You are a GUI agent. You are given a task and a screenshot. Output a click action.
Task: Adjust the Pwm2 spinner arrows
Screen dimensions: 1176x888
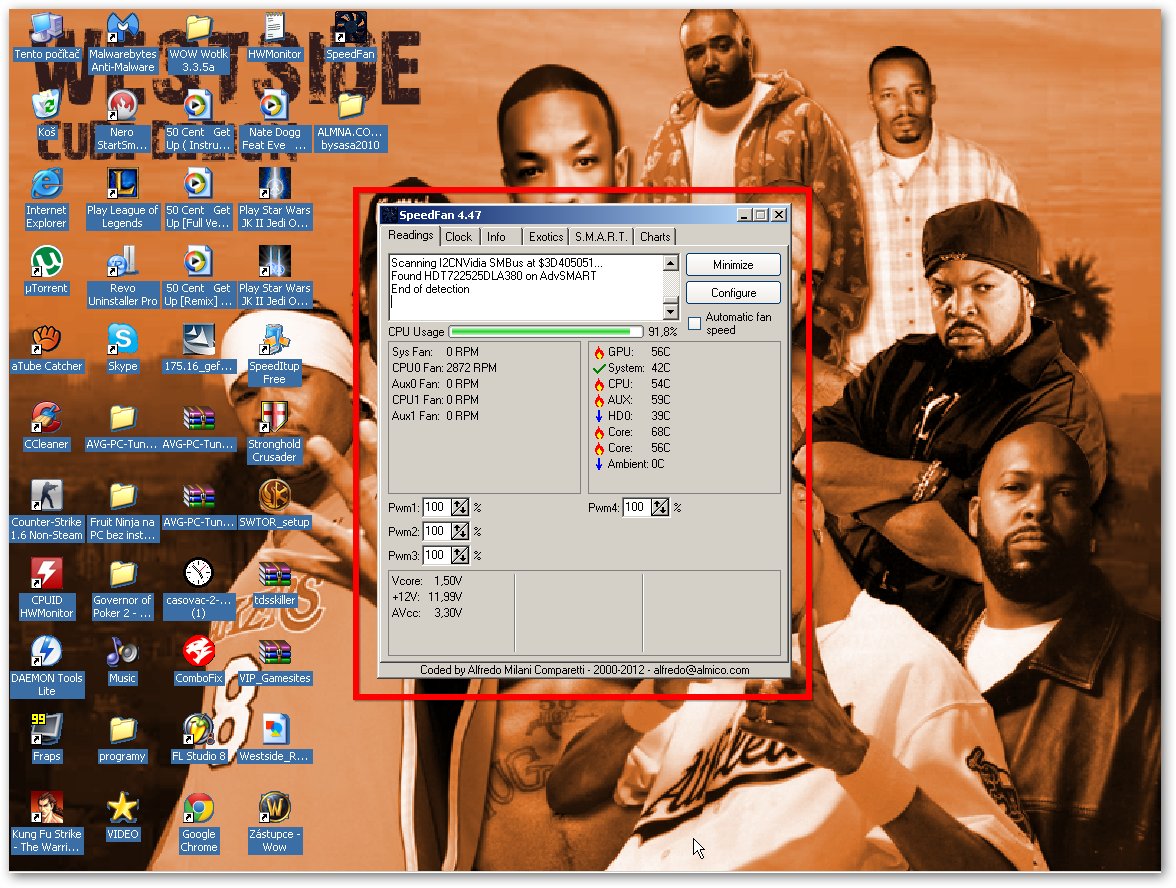[460, 532]
